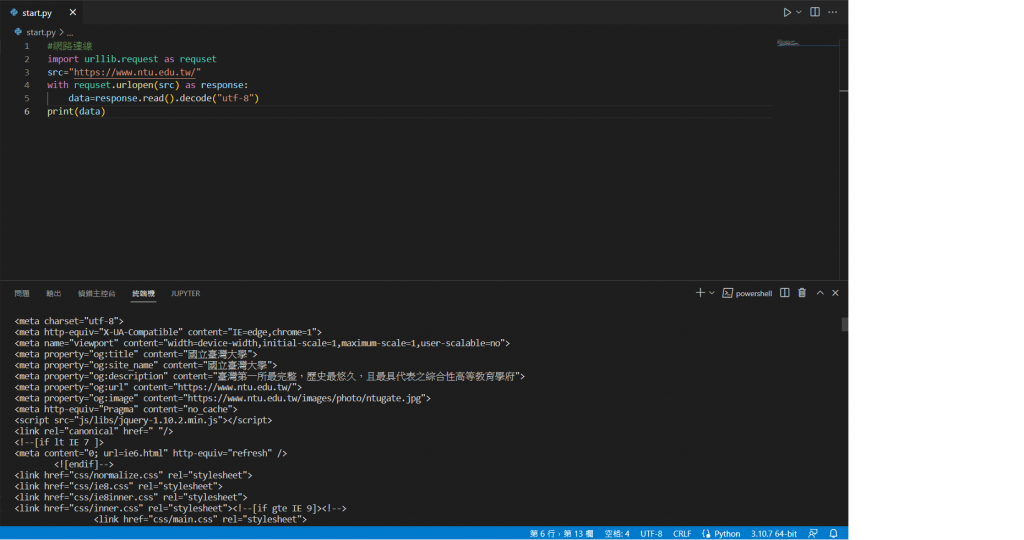
Task: Click the data=response.read() line
Action: (x=163, y=98)
